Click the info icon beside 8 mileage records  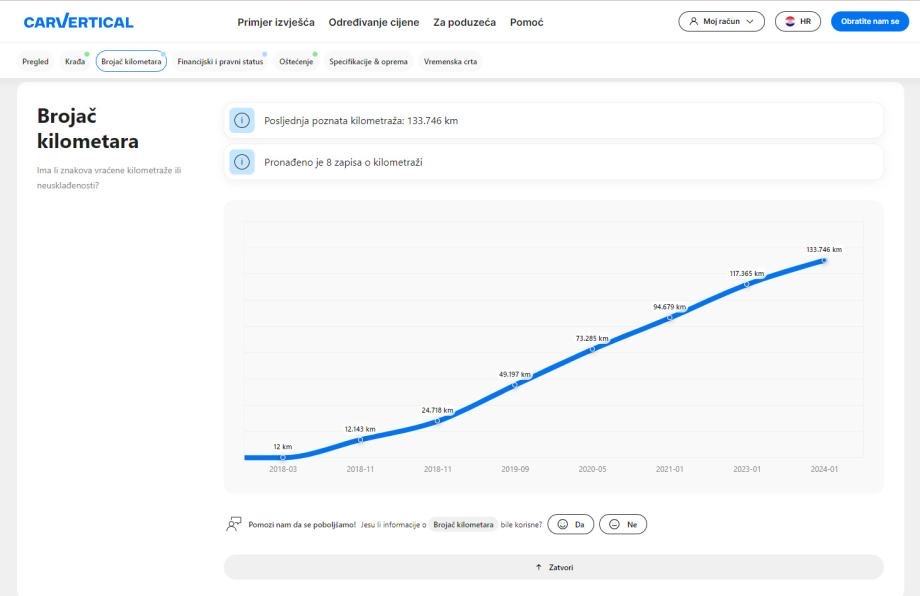[241, 162]
